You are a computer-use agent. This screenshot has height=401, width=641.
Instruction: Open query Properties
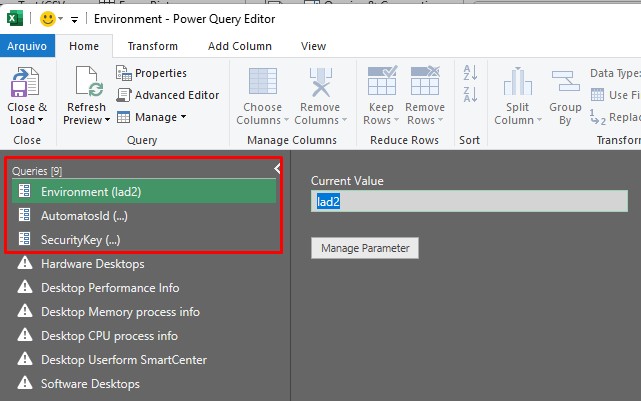coord(152,73)
